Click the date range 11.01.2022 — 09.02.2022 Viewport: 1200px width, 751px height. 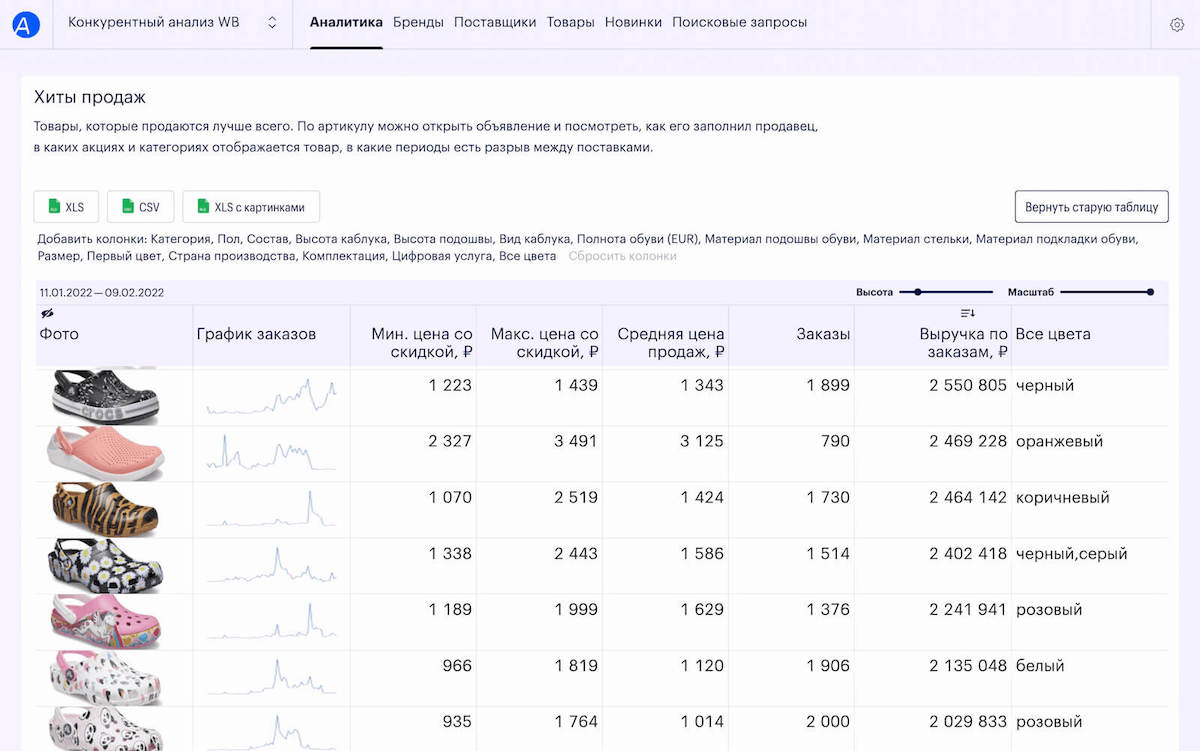point(102,293)
